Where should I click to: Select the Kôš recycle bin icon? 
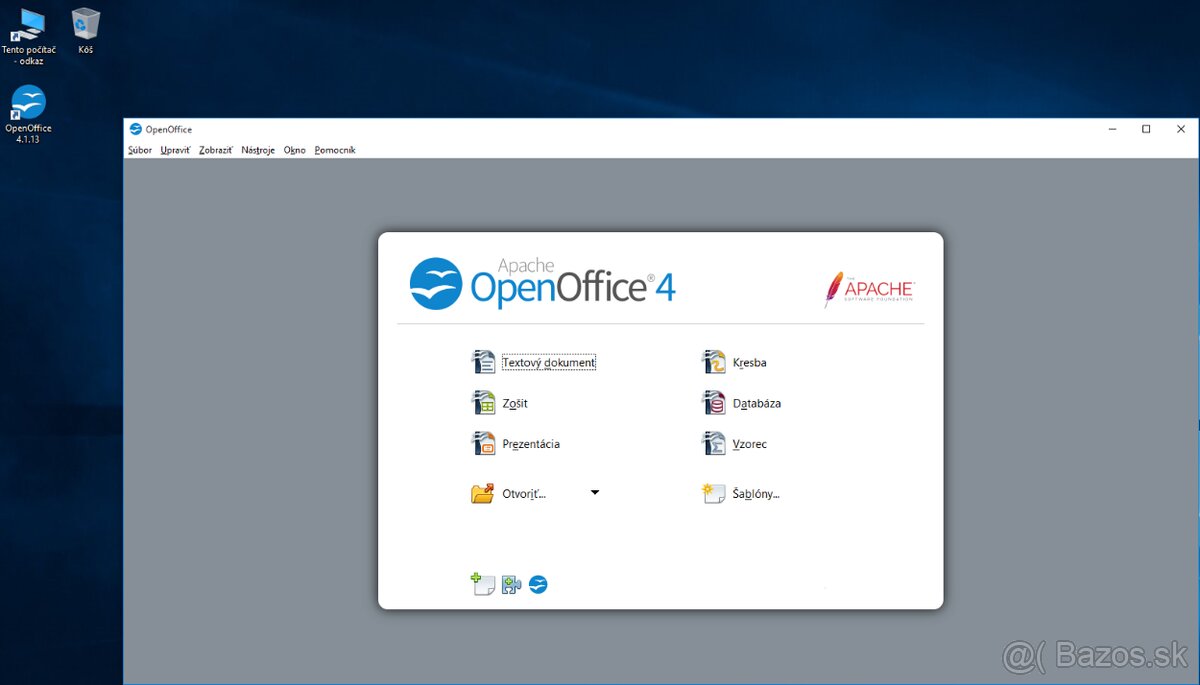tap(86, 31)
